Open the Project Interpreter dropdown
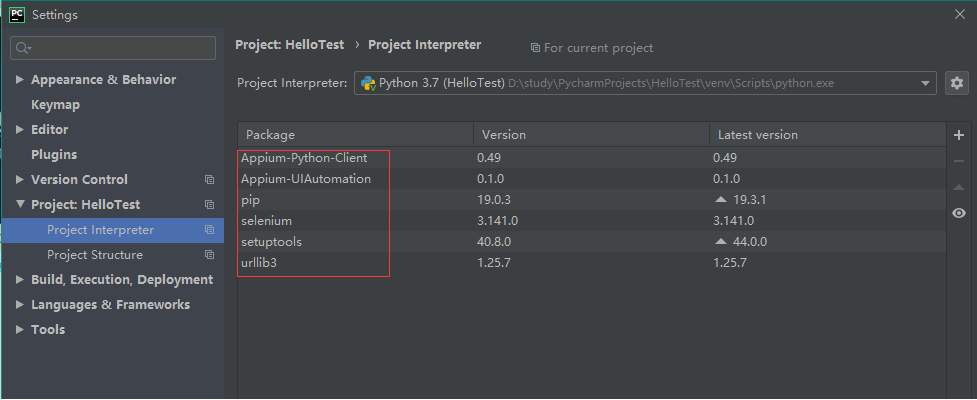977x400 pixels. tap(926, 83)
